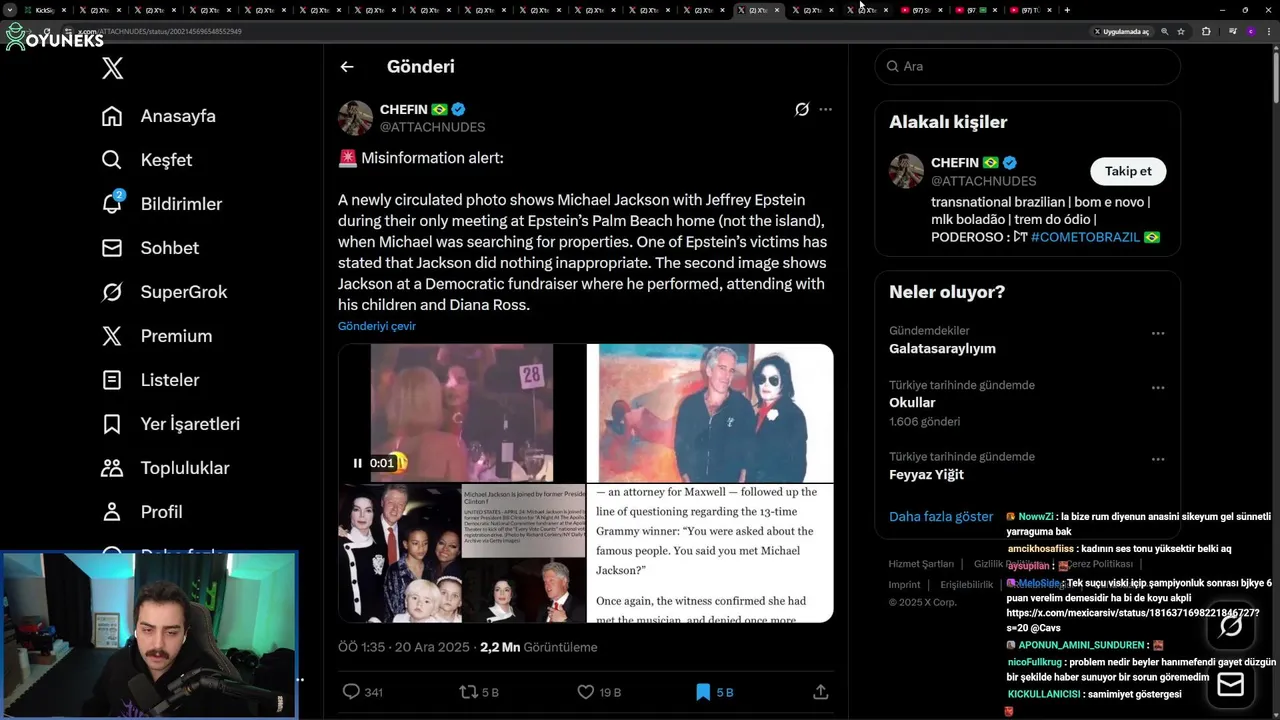Open the post's three-dot more menu
This screenshot has height=720, width=1280.
[x=825, y=109]
